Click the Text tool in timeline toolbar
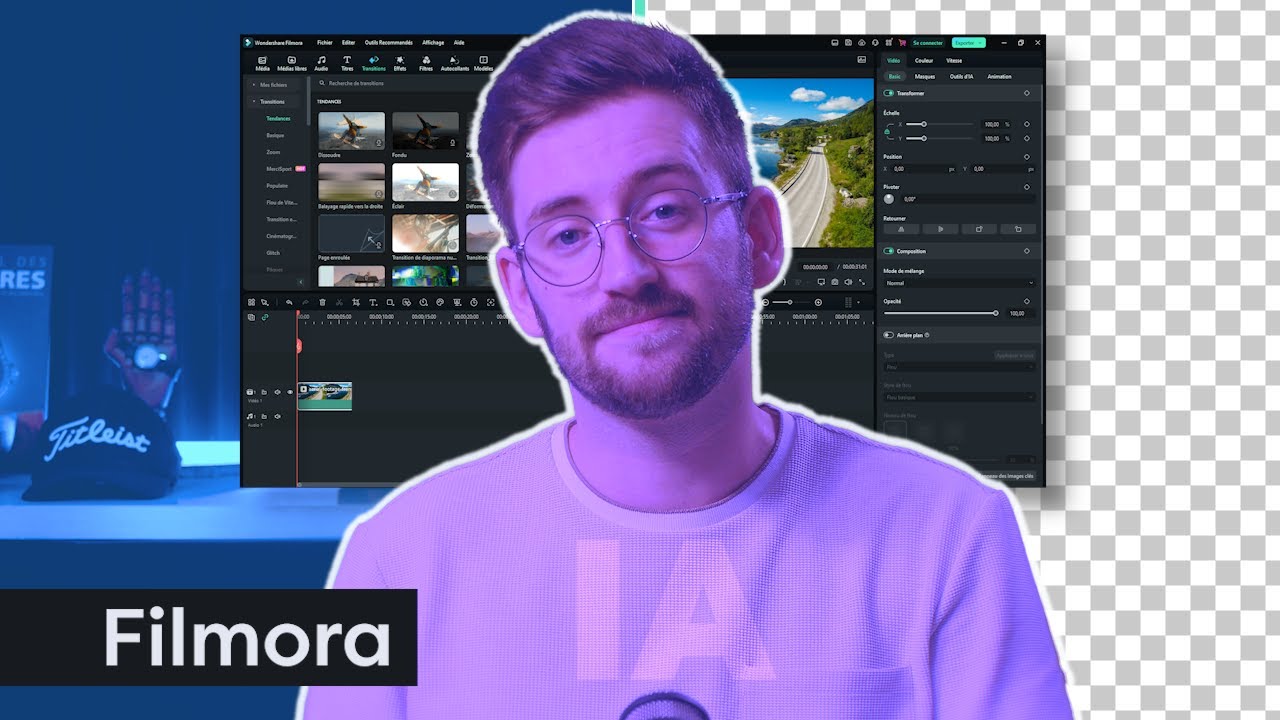The width and height of the screenshot is (1280, 720). pos(373,302)
